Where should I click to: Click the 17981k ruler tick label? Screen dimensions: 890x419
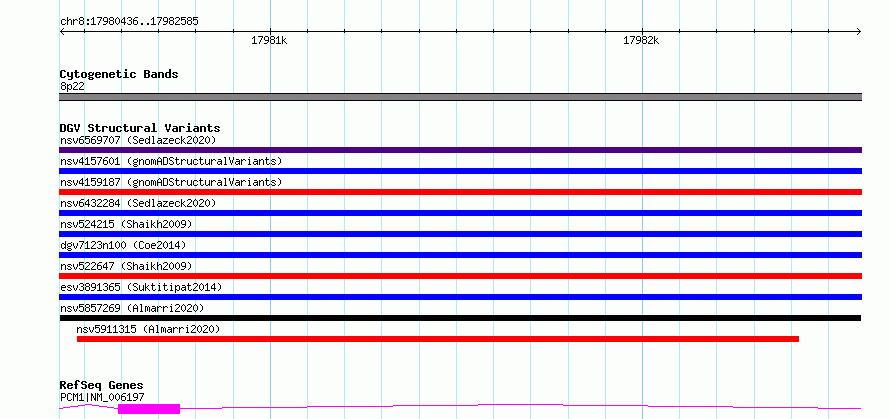[x=269, y=40]
